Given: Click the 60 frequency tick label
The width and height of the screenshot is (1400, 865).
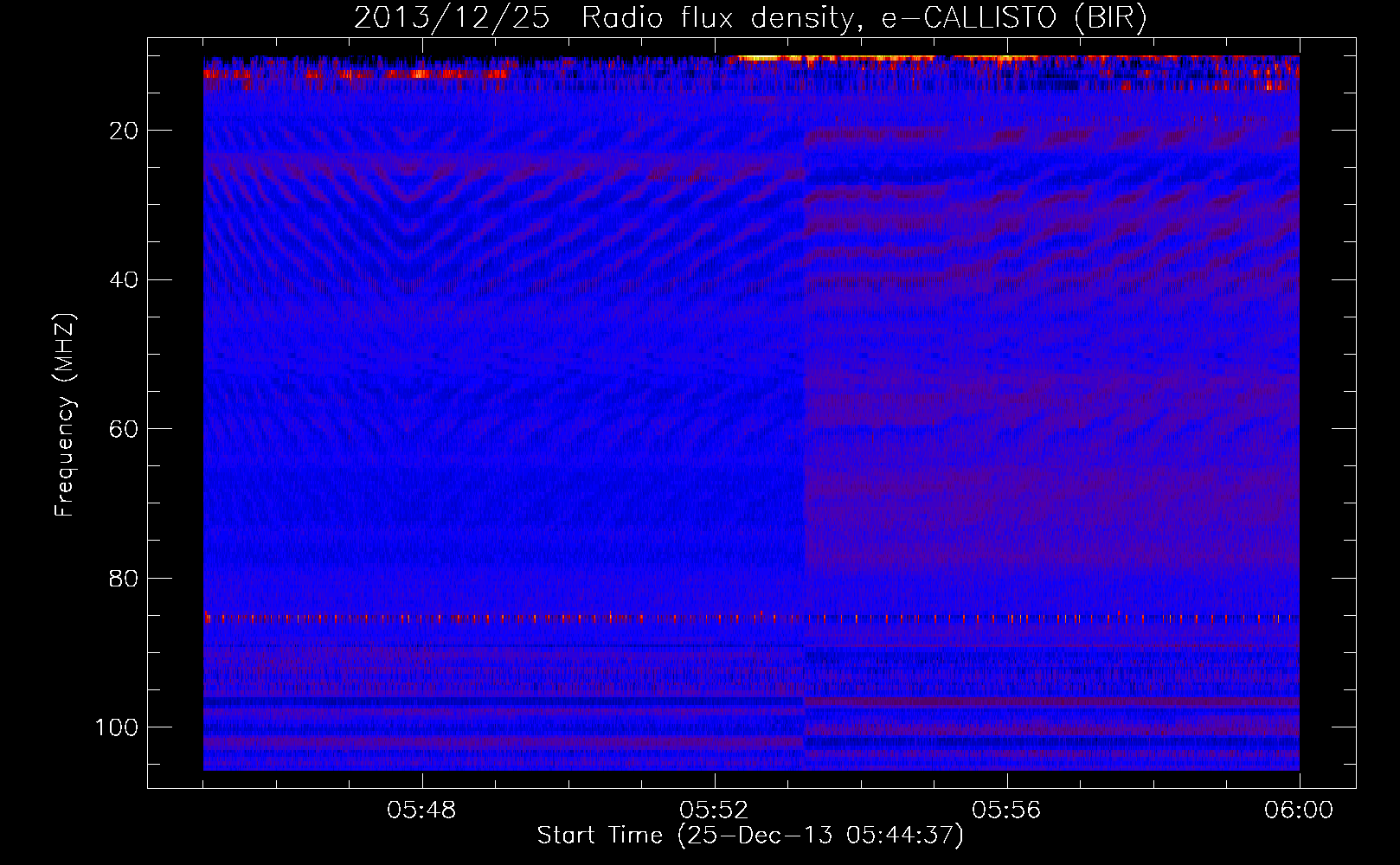Looking at the screenshot, I should click(125, 429).
